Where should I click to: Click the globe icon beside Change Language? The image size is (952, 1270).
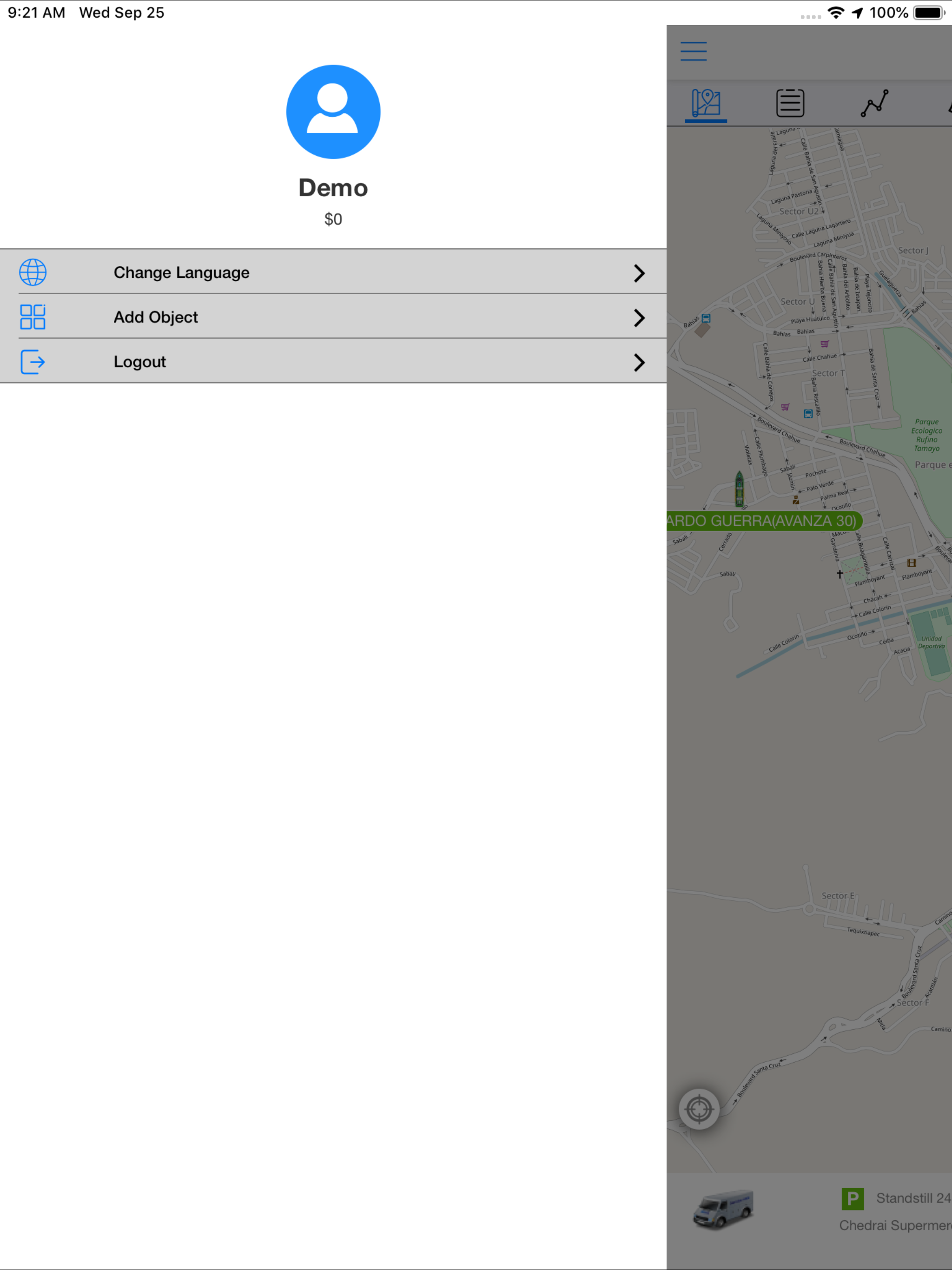click(33, 272)
